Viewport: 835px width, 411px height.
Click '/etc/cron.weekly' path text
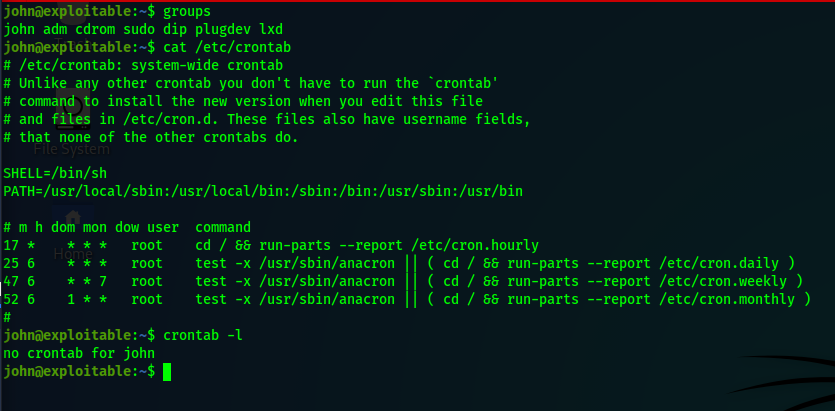(x=723, y=281)
